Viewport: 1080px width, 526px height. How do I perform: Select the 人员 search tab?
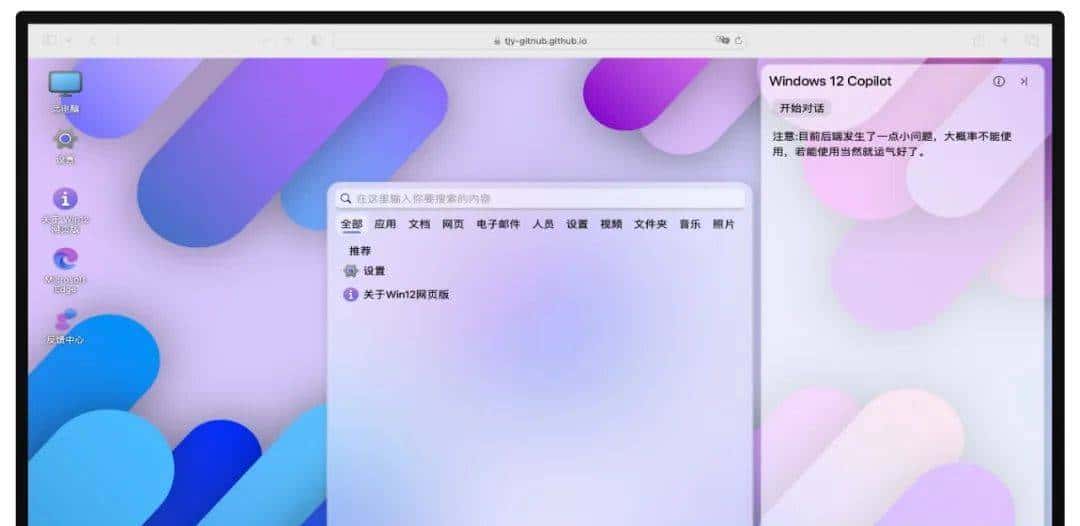(x=543, y=224)
